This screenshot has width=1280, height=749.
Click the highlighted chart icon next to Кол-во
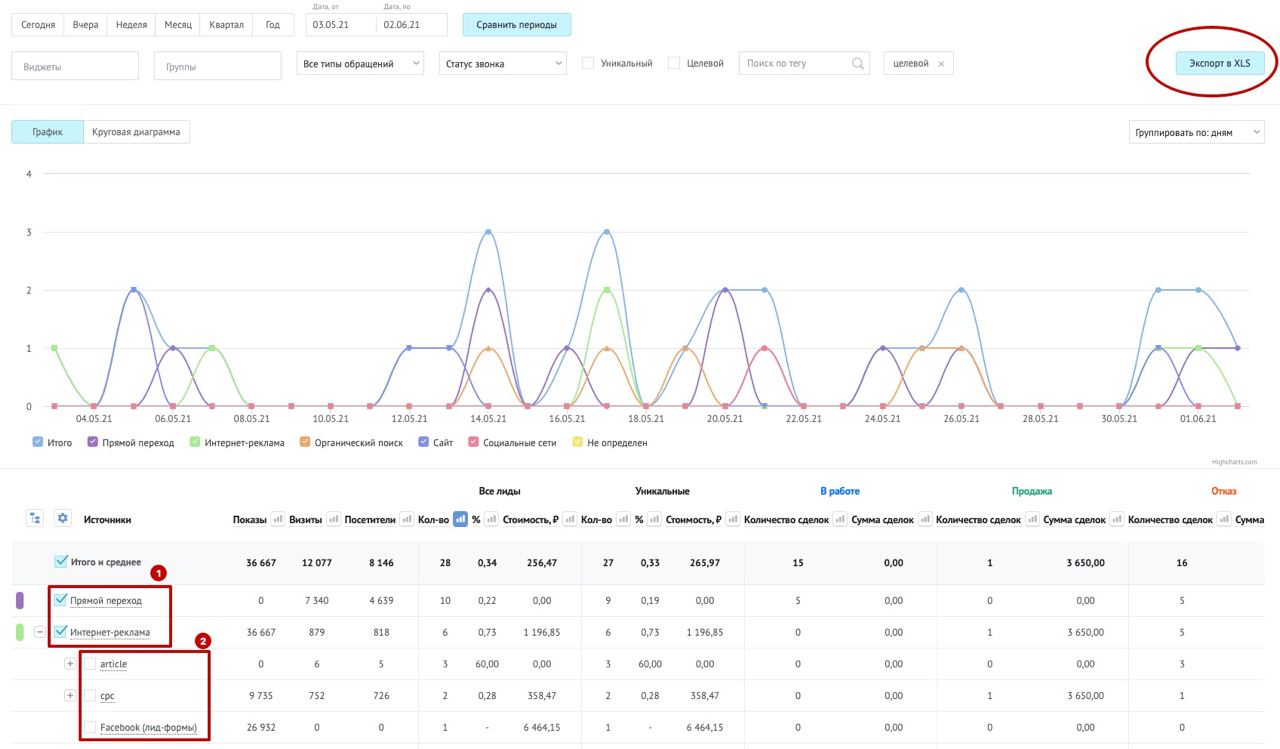click(460, 519)
